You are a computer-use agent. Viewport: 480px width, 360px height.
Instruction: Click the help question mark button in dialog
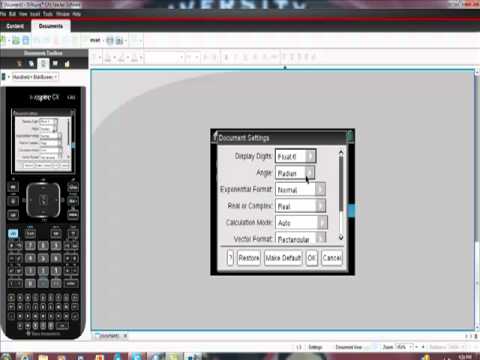[230, 258]
